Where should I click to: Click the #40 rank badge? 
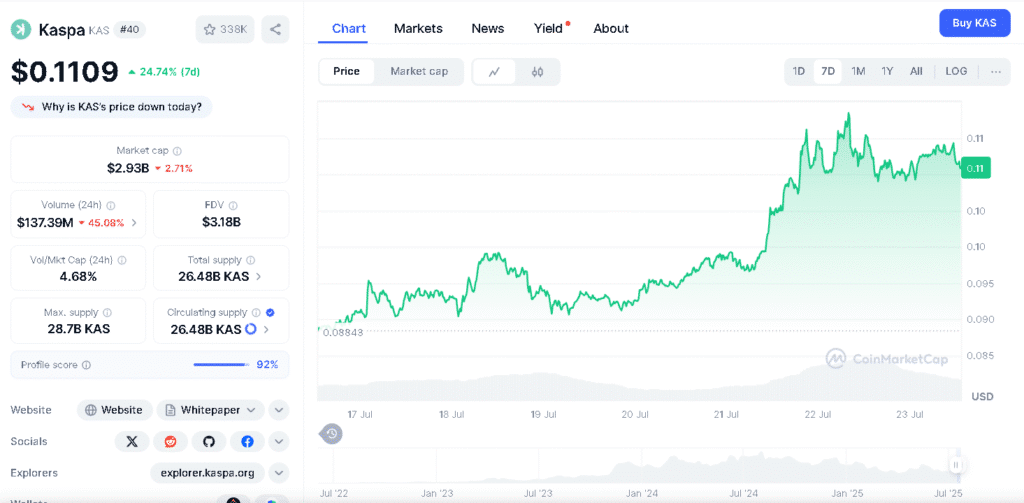coord(129,29)
